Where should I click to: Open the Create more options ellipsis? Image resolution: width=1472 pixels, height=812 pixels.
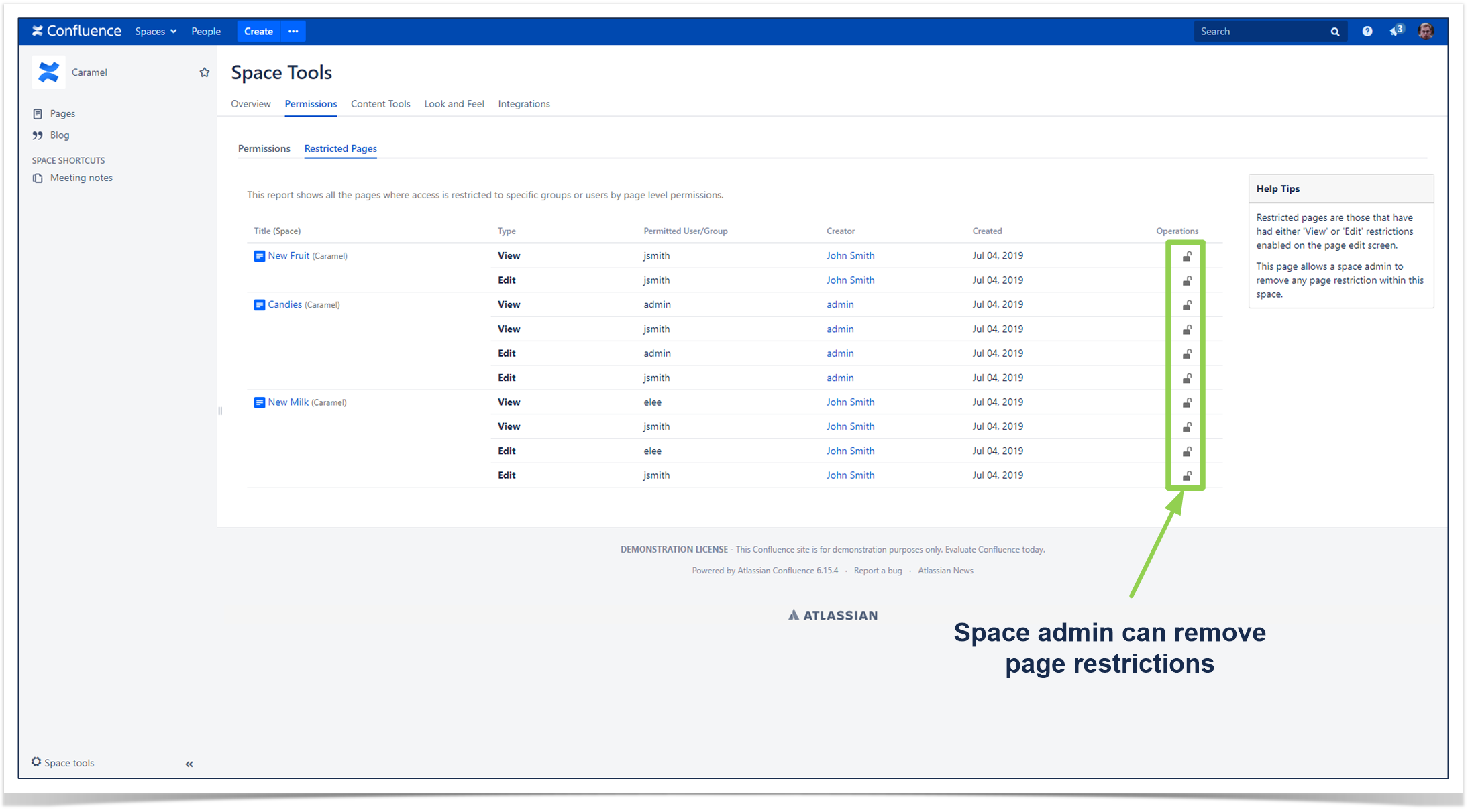[293, 31]
